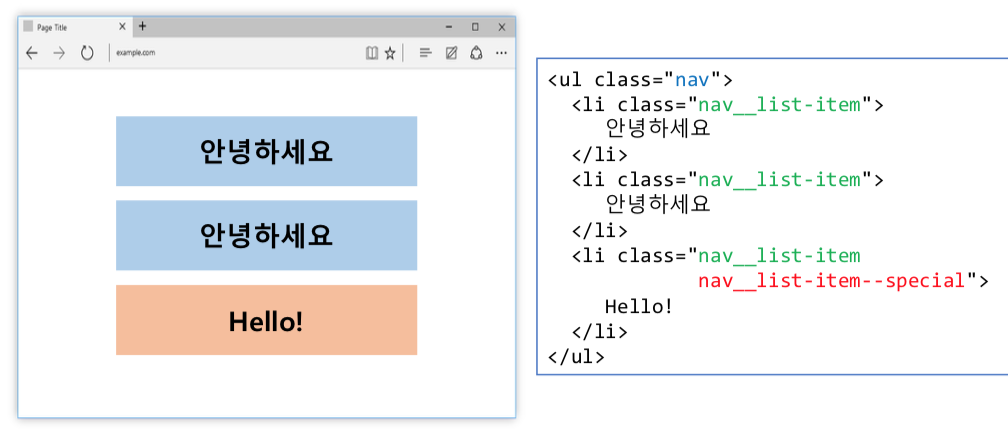This screenshot has height=436, width=1008.
Task: Reload the page with refresh icon
Action: tap(87, 53)
